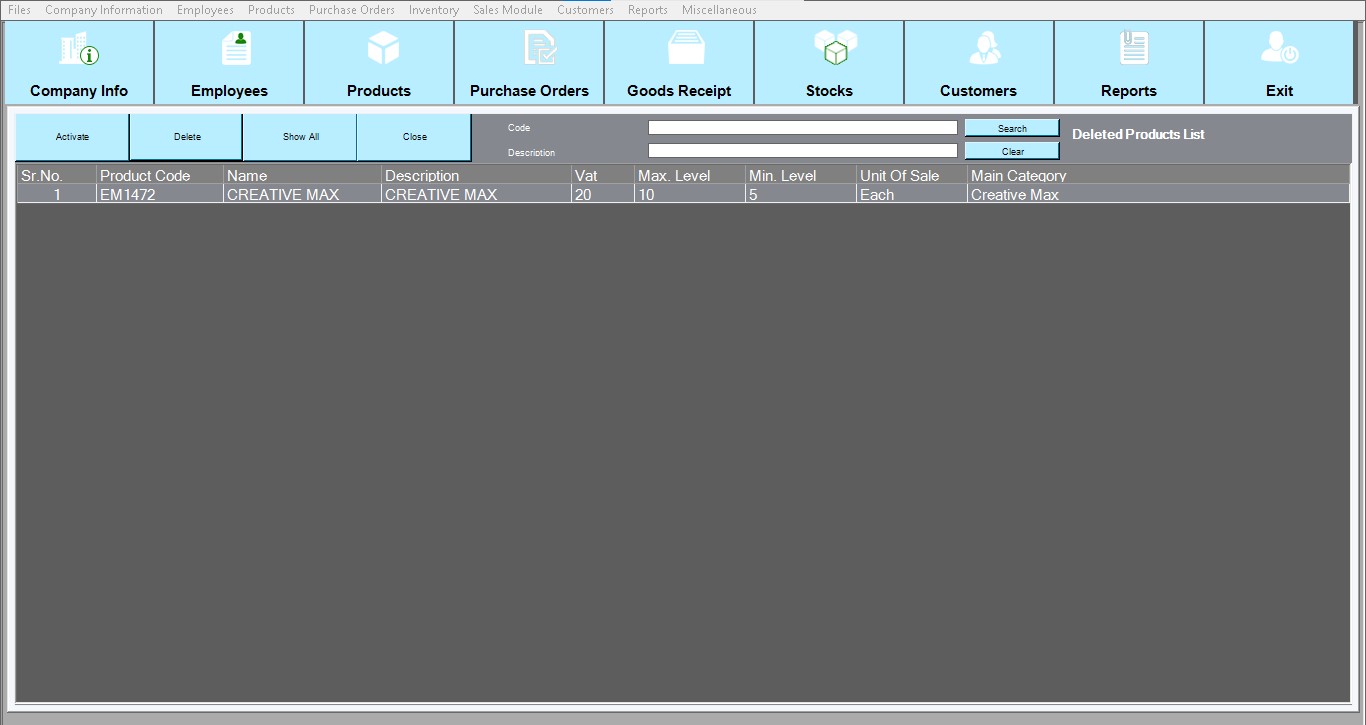Open the Purchase Orders icon

(x=540, y=48)
